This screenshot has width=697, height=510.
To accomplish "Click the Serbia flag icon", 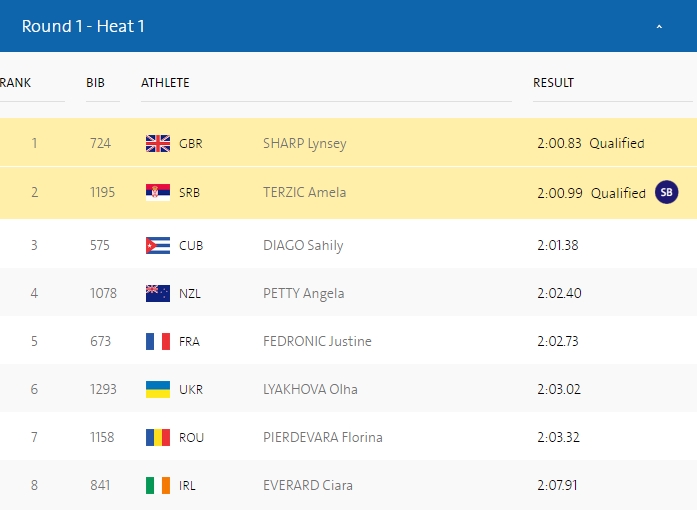I will (x=158, y=192).
